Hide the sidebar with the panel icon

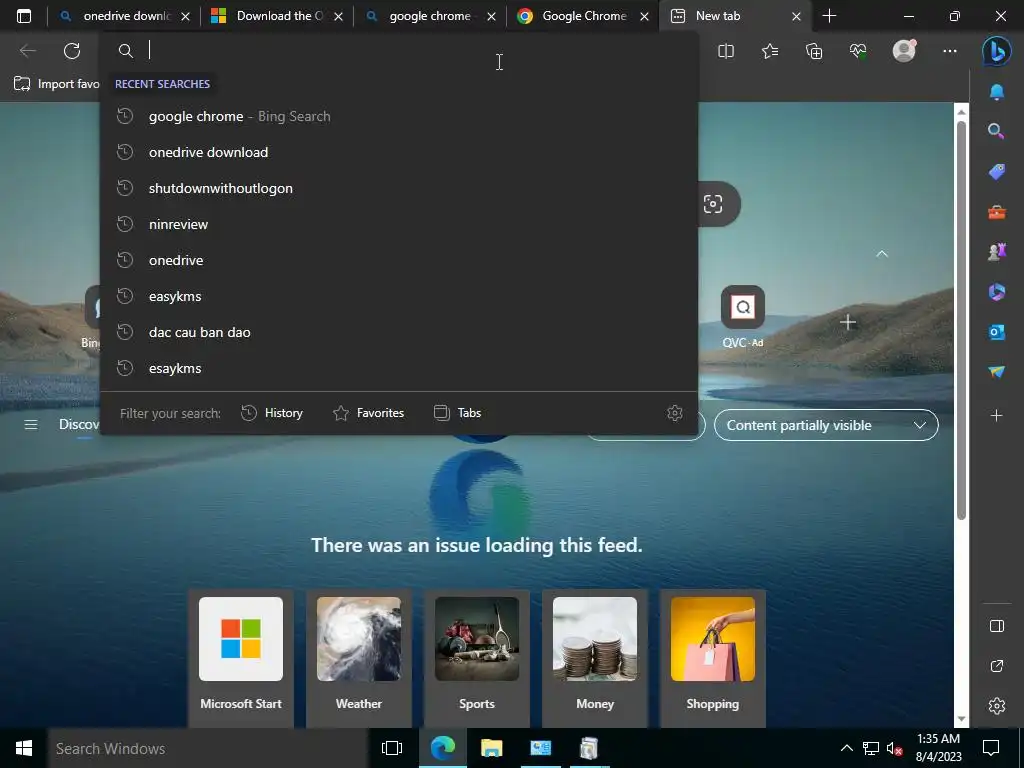pyautogui.click(x=997, y=626)
